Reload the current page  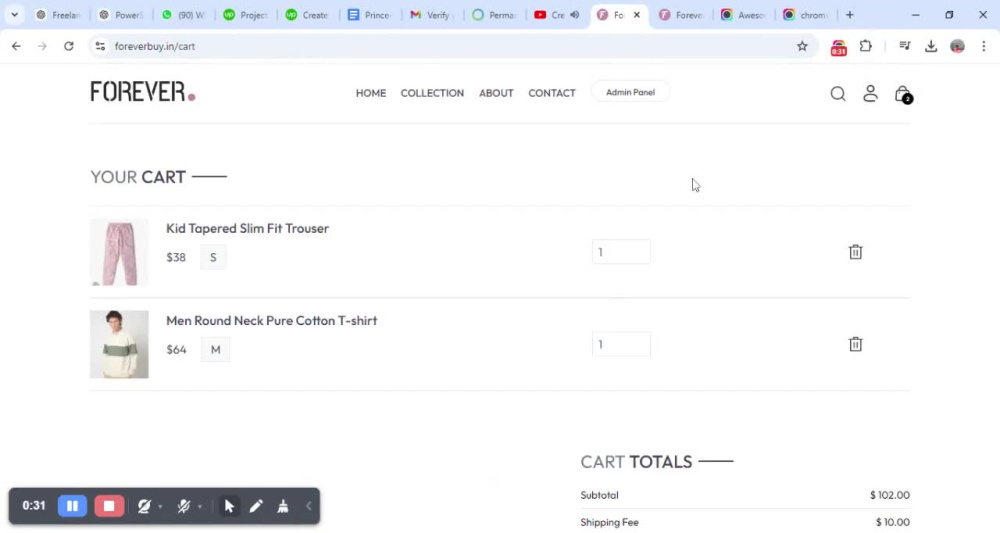[69, 46]
